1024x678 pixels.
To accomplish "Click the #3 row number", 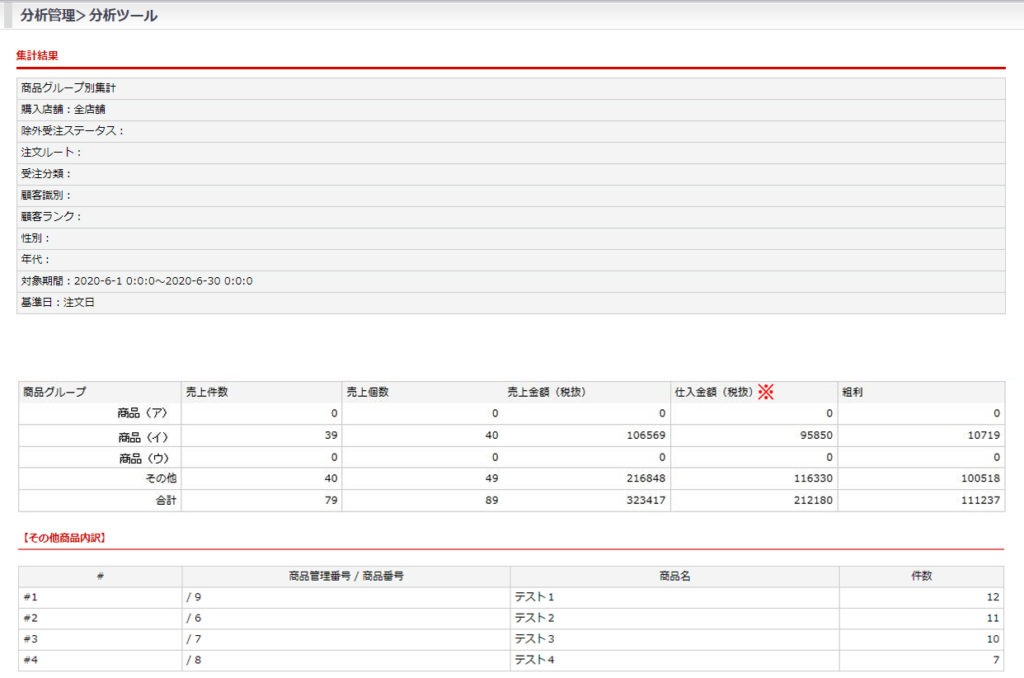I will 31,639.
